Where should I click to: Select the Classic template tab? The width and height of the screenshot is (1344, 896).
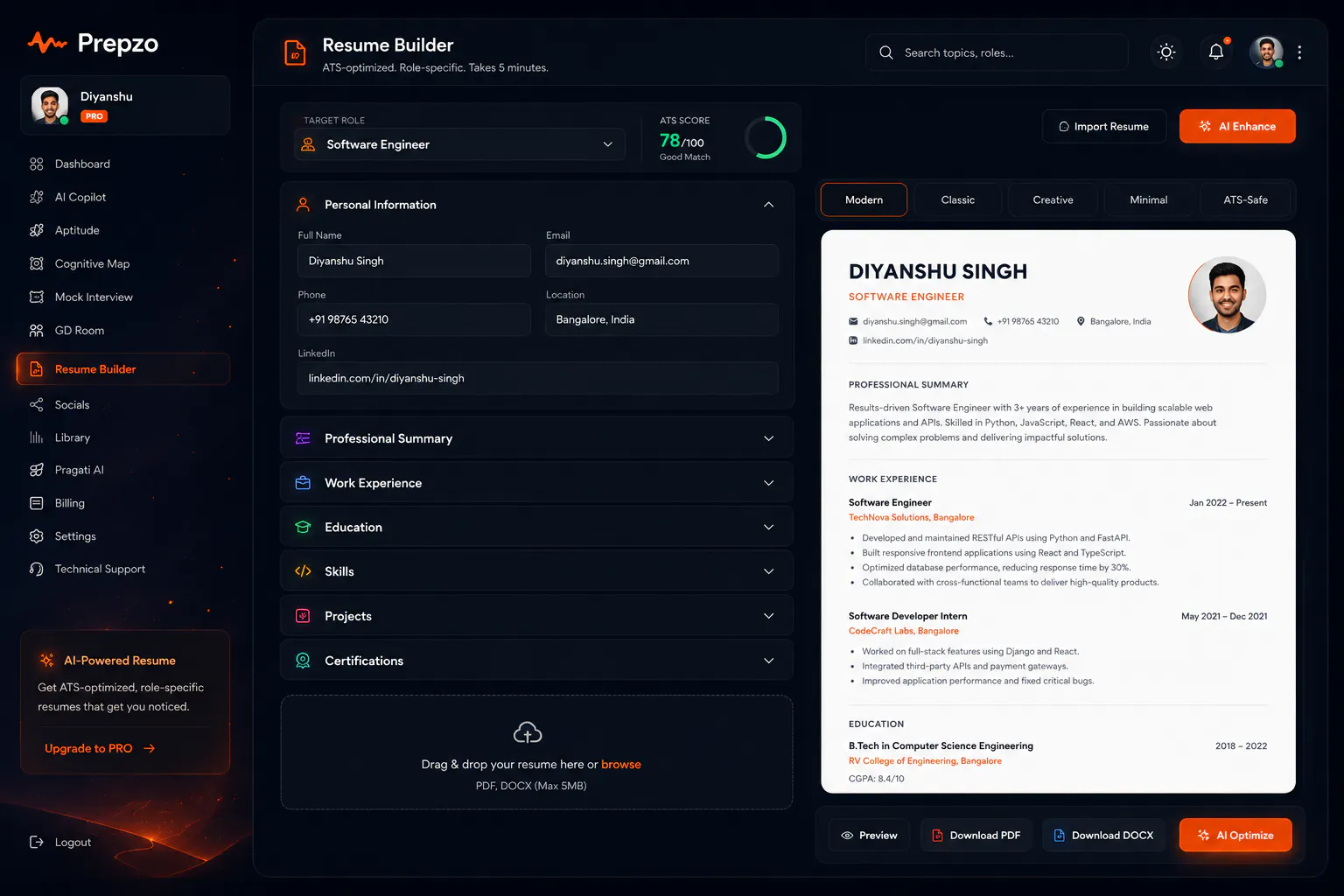click(958, 199)
